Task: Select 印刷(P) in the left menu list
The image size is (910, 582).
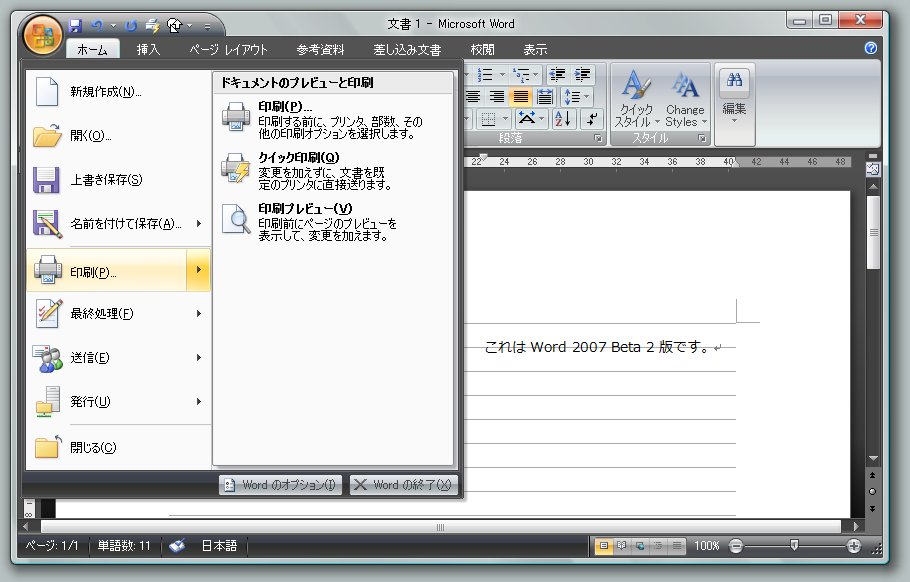Action: (x=107, y=270)
